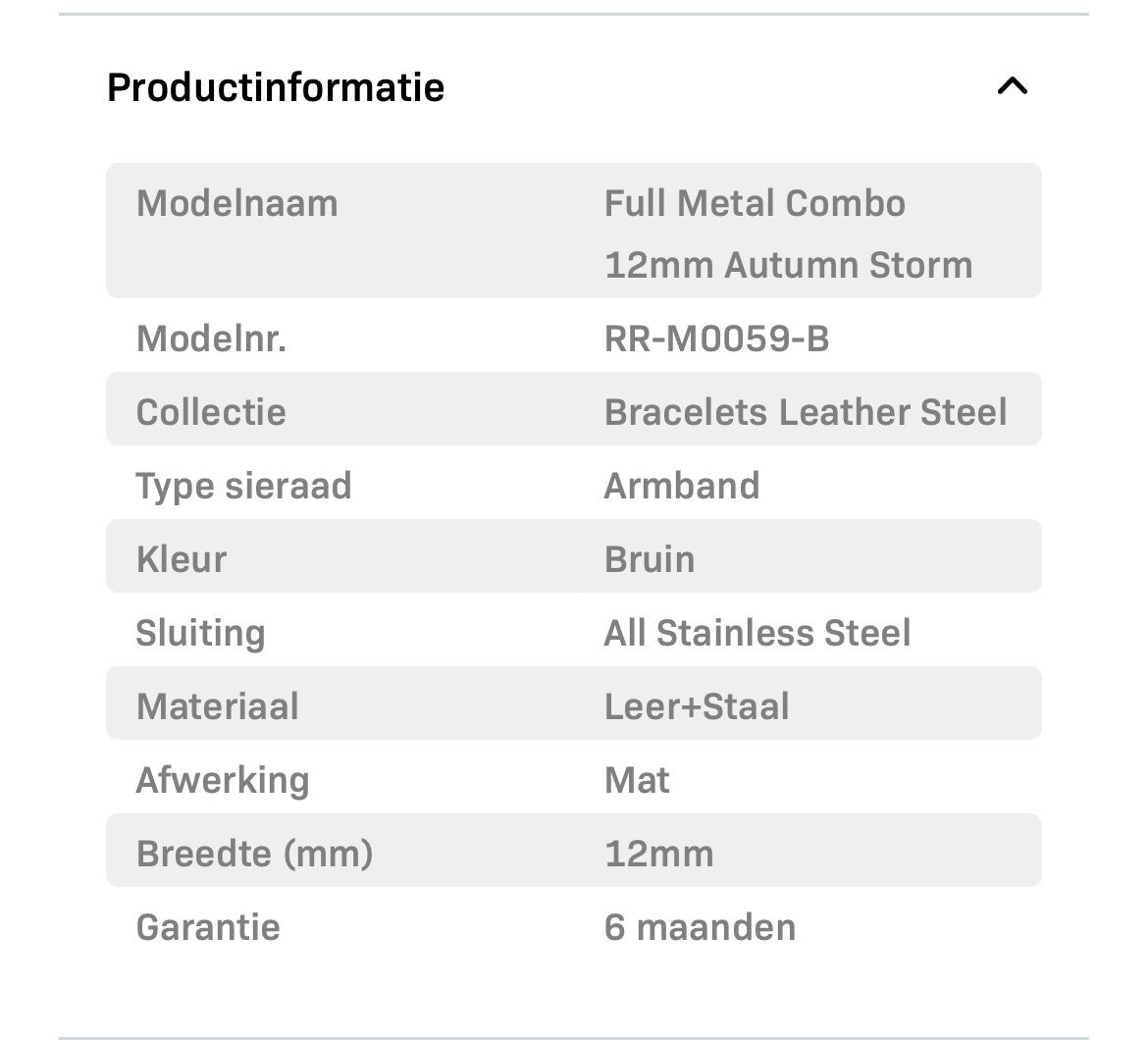Select the Type sieraad label

(243, 486)
